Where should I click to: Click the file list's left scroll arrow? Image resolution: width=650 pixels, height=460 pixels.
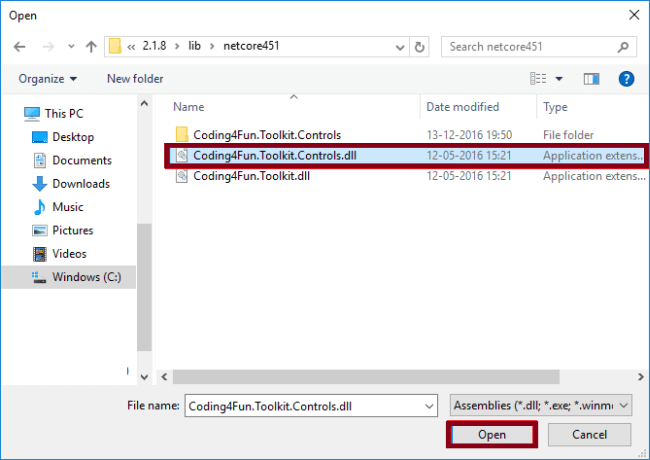[165, 377]
